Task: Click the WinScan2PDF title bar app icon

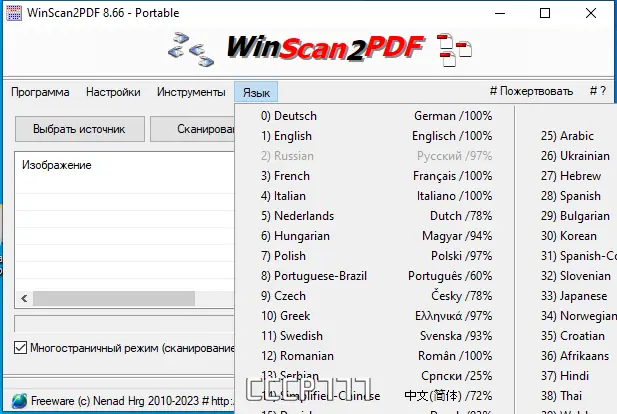Action: coord(14,13)
